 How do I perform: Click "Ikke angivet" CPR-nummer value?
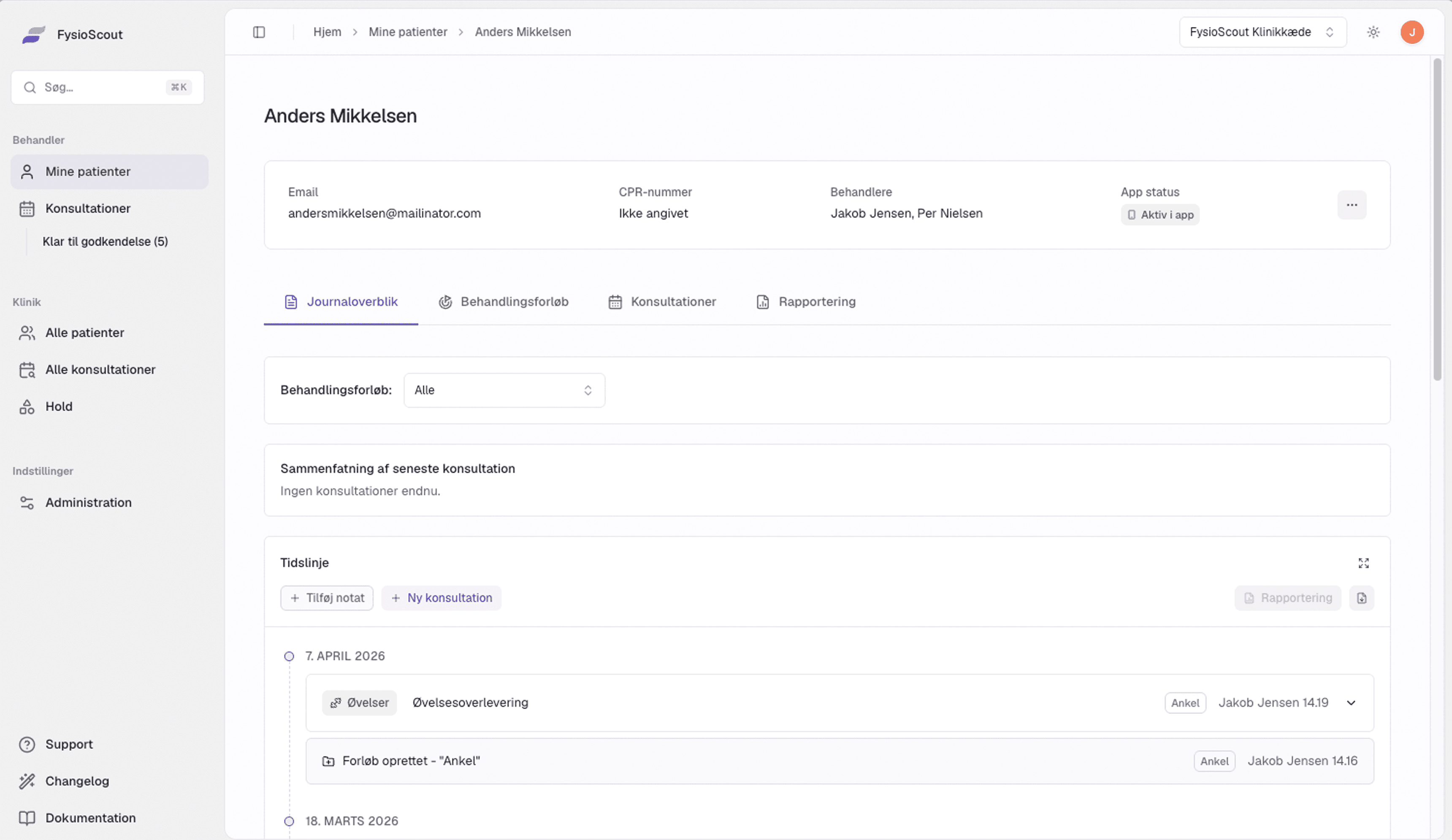pos(653,213)
